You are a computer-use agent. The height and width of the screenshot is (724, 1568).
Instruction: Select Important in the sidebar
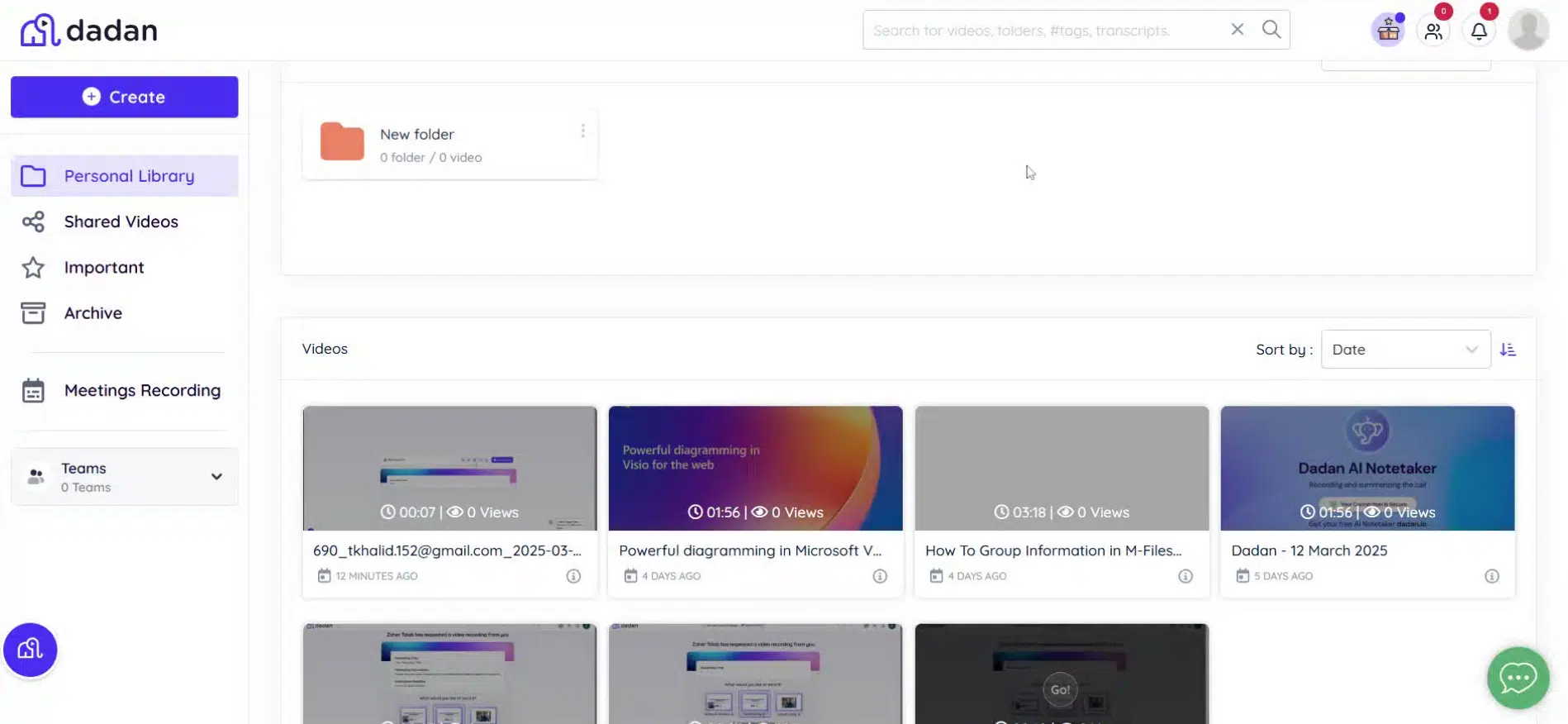pos(104,268)
